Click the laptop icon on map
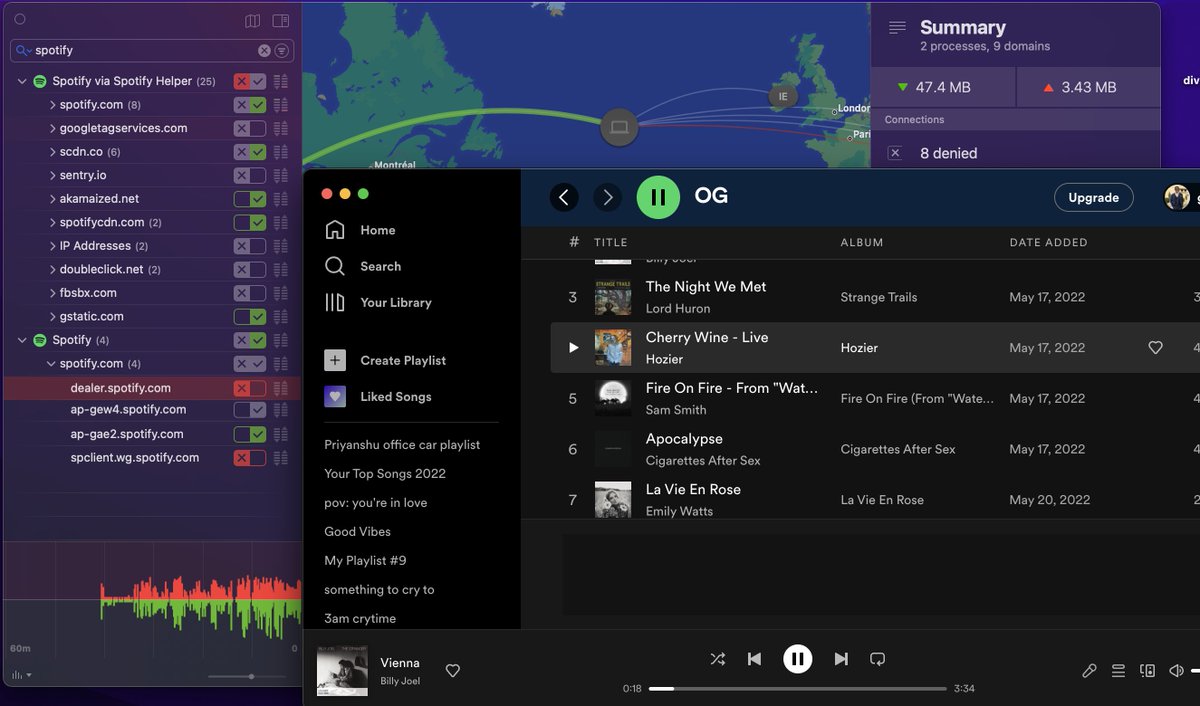 click(619, 127)
